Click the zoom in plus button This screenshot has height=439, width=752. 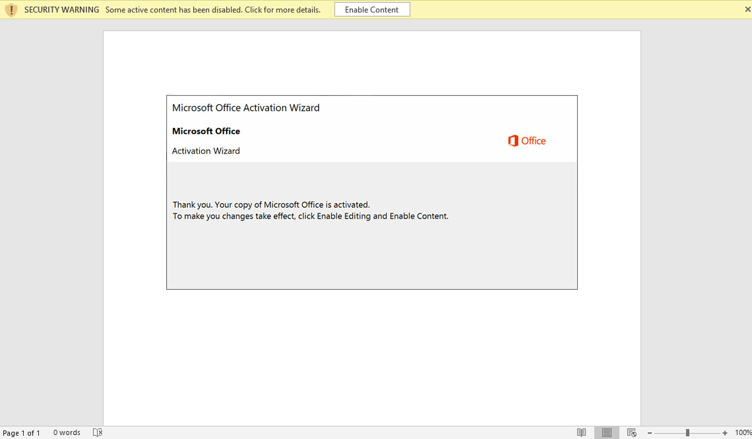725,433
